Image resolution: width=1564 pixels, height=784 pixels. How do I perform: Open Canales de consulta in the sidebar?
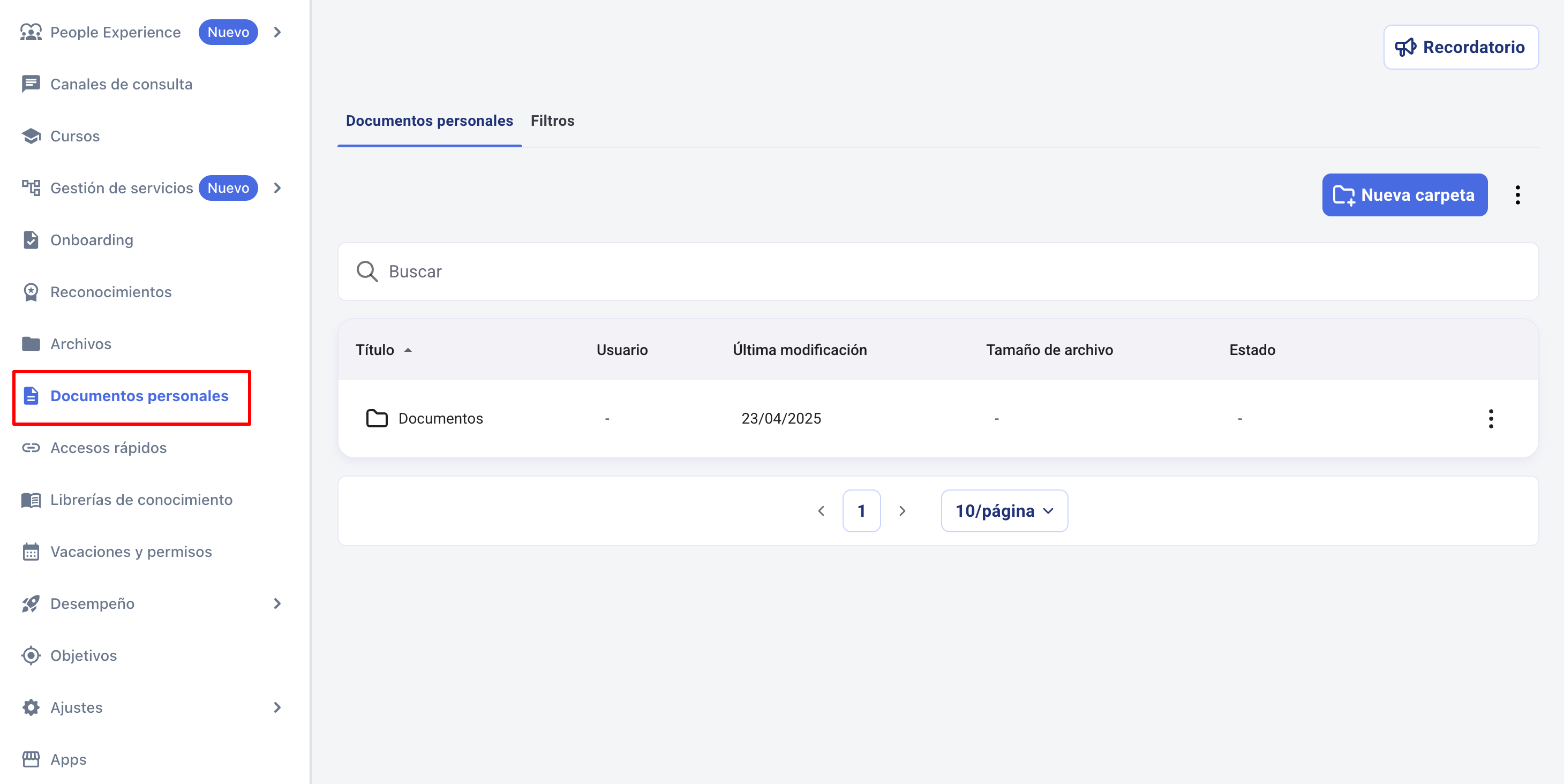point(122,84)
